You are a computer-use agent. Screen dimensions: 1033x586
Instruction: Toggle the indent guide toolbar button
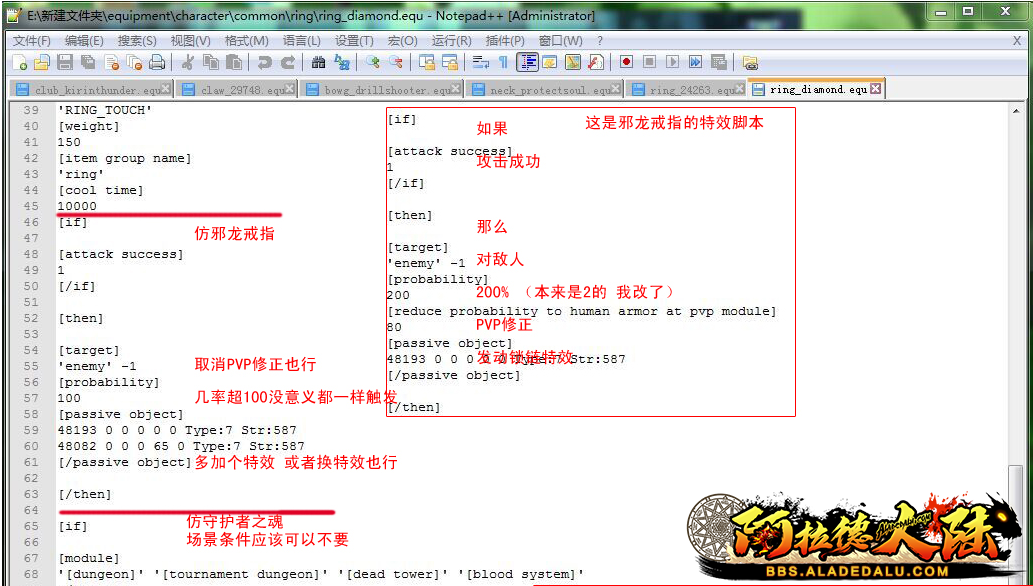coord(527,62)
